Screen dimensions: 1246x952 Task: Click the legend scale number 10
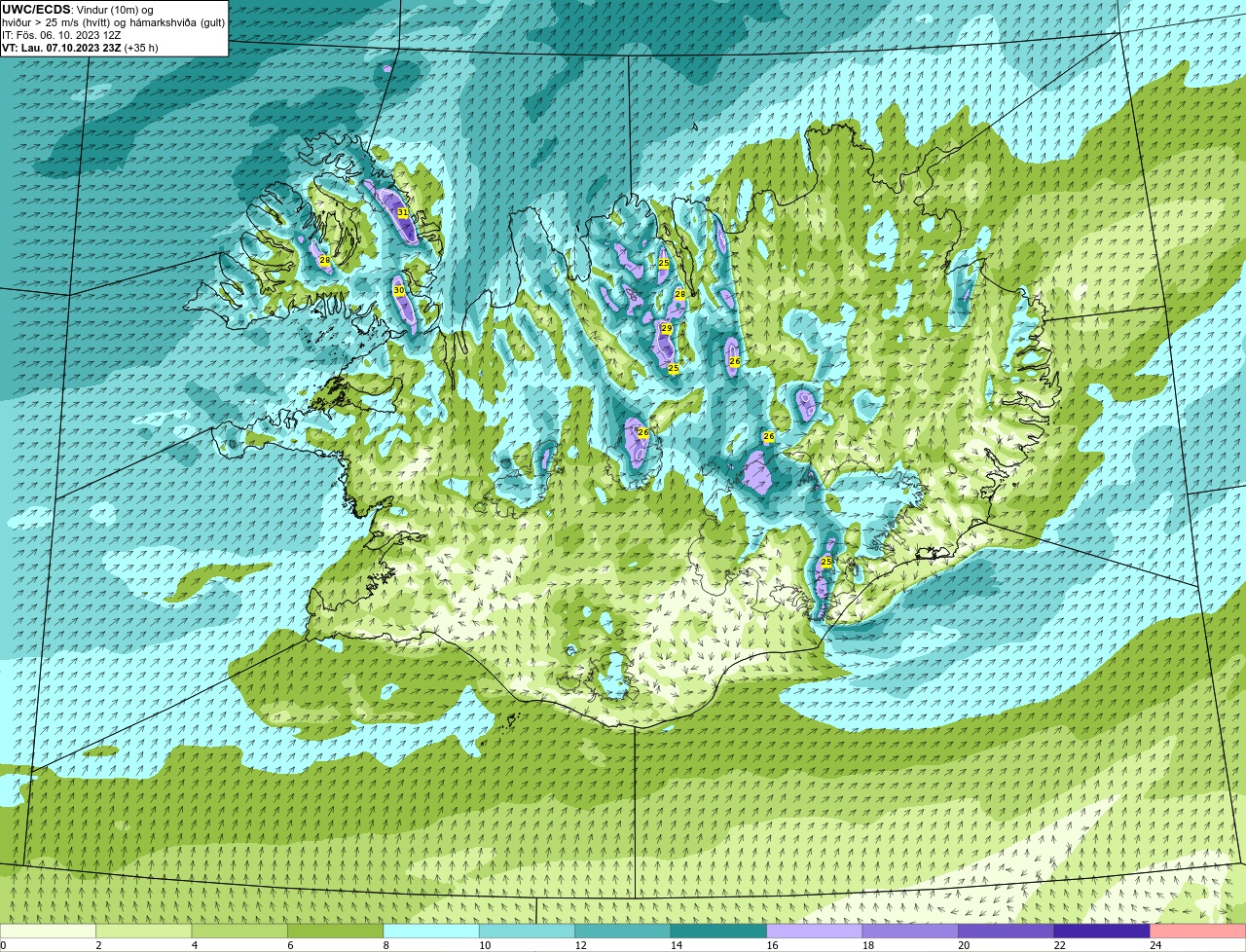pyautogui.click(x=485, y=945)
